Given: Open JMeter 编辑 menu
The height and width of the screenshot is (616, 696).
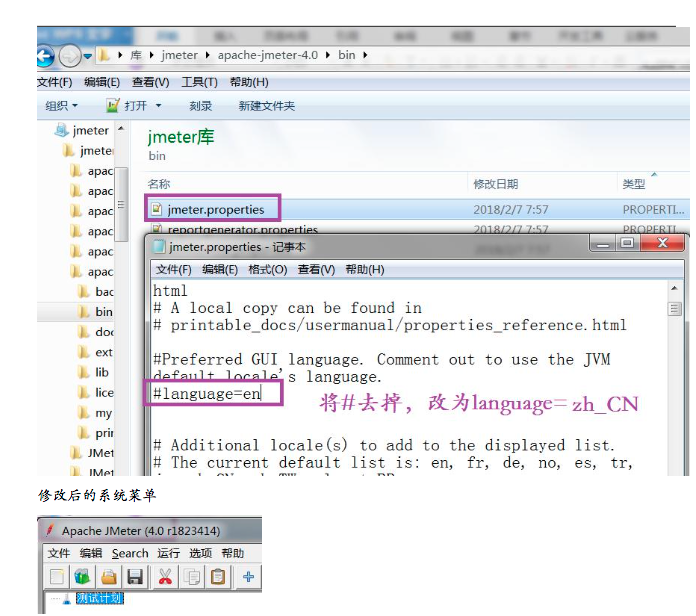Looking at the screenshot, I should [91, 553].
